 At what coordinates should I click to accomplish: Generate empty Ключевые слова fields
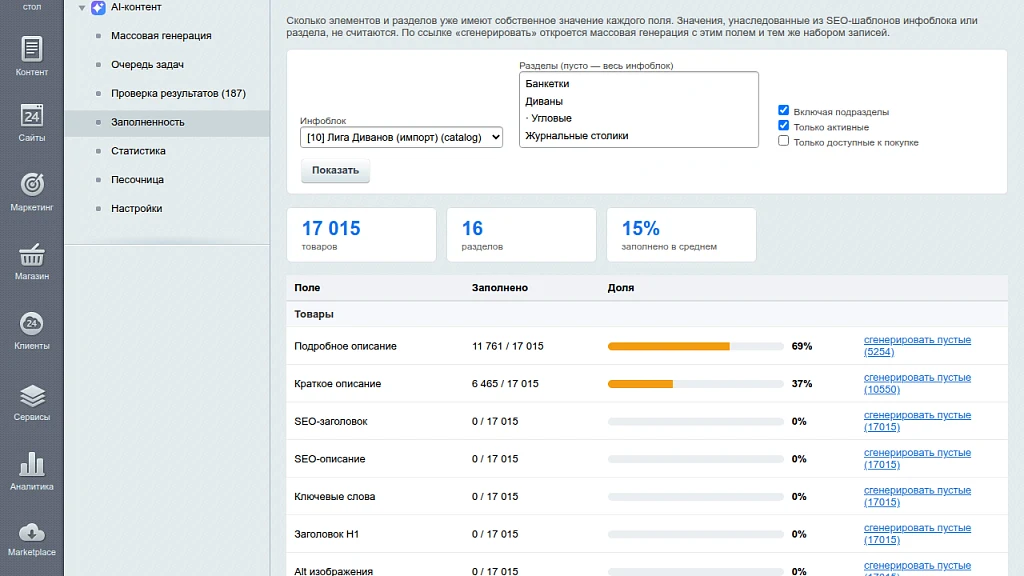tap(917, 496)
